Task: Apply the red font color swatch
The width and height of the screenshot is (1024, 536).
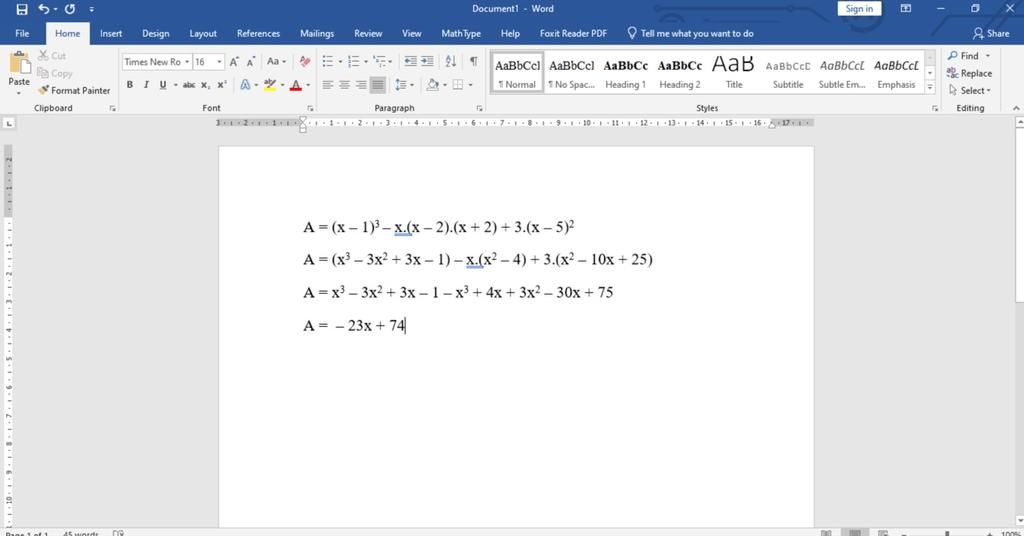Action: coord(296,85)
